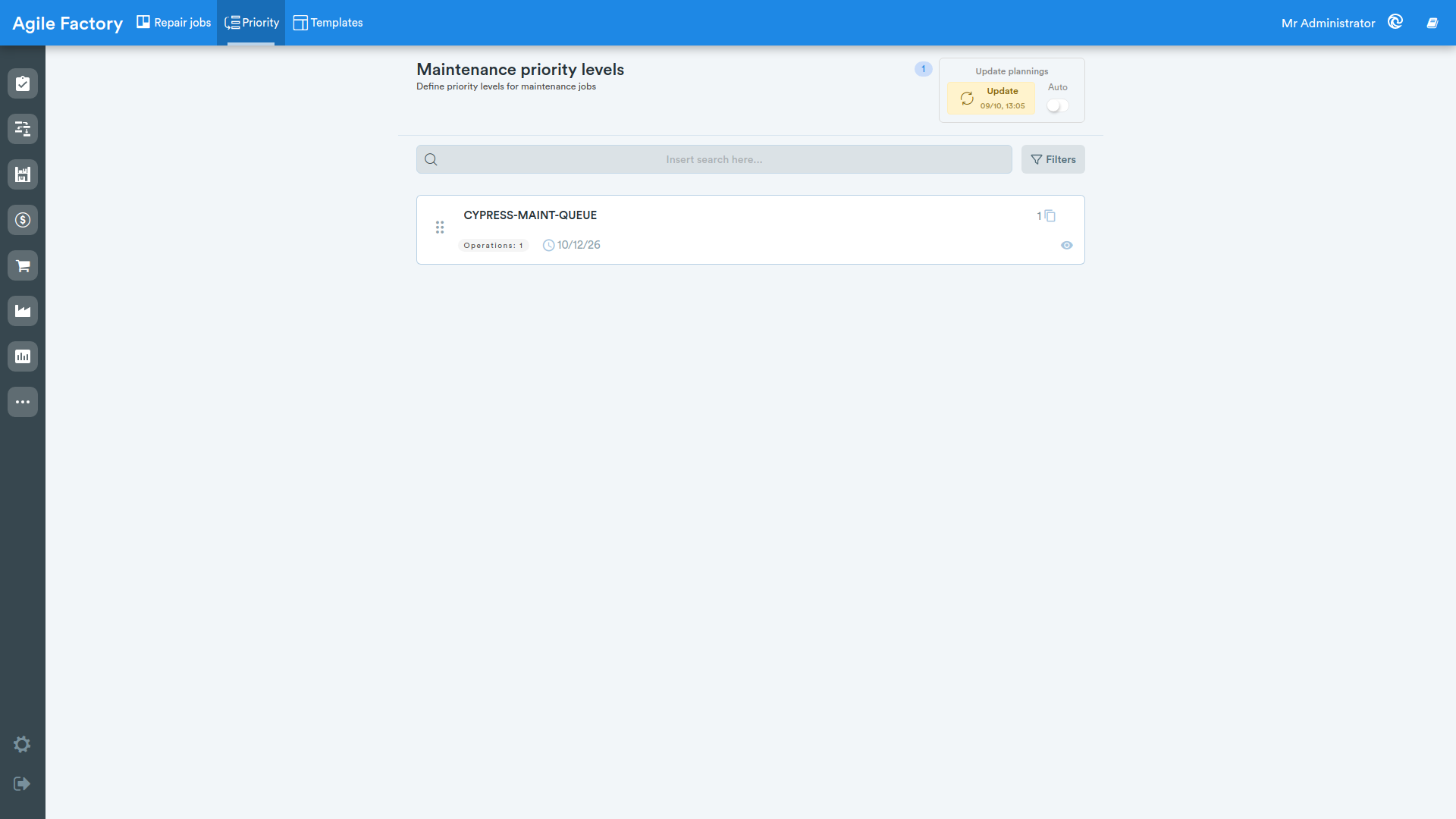Open the book documentation icon in header
Image resolution: width=1456 pixels, height=819 pixels.
[x=1432, y=23]
